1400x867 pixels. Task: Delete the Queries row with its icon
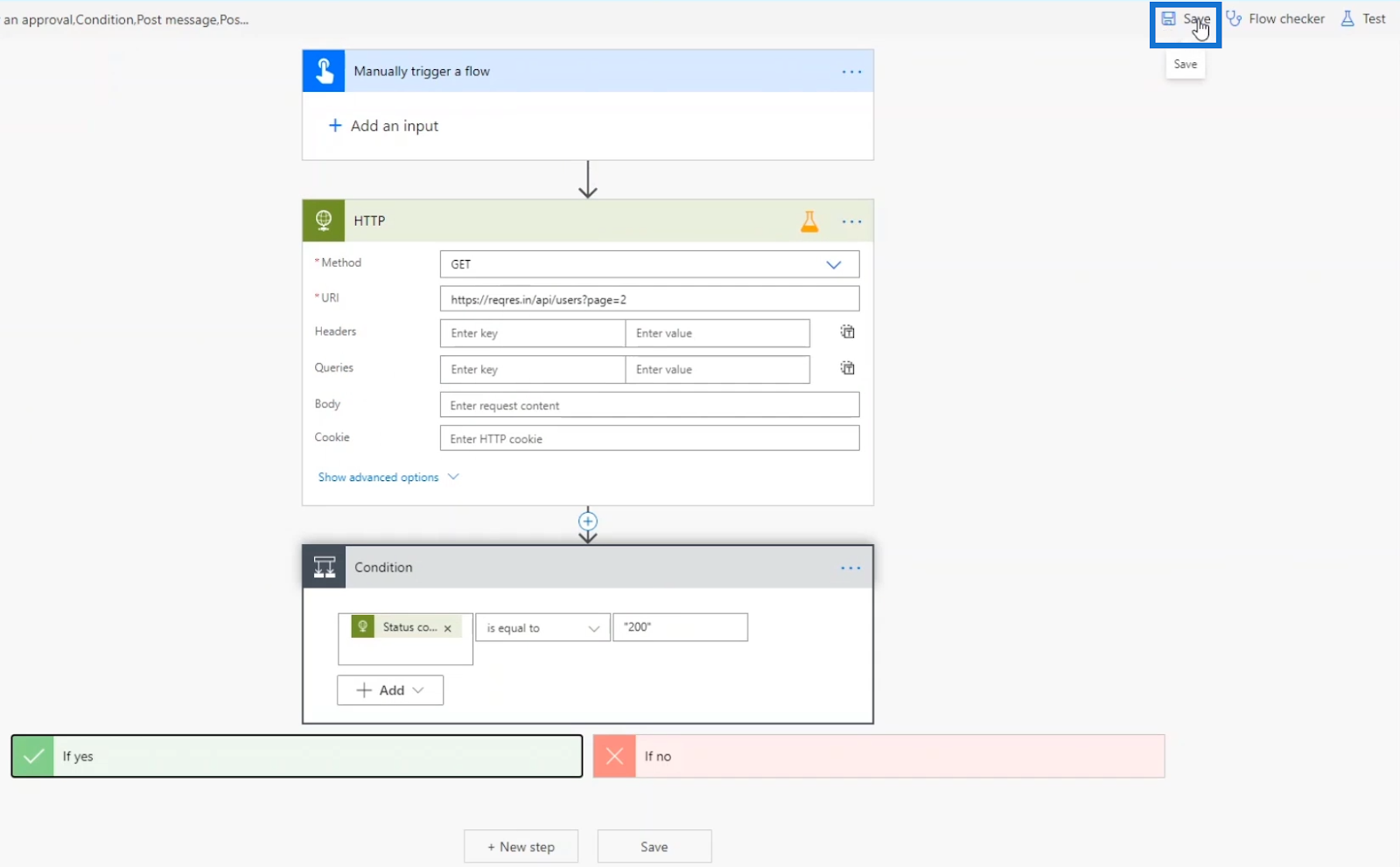pos(848,368)
